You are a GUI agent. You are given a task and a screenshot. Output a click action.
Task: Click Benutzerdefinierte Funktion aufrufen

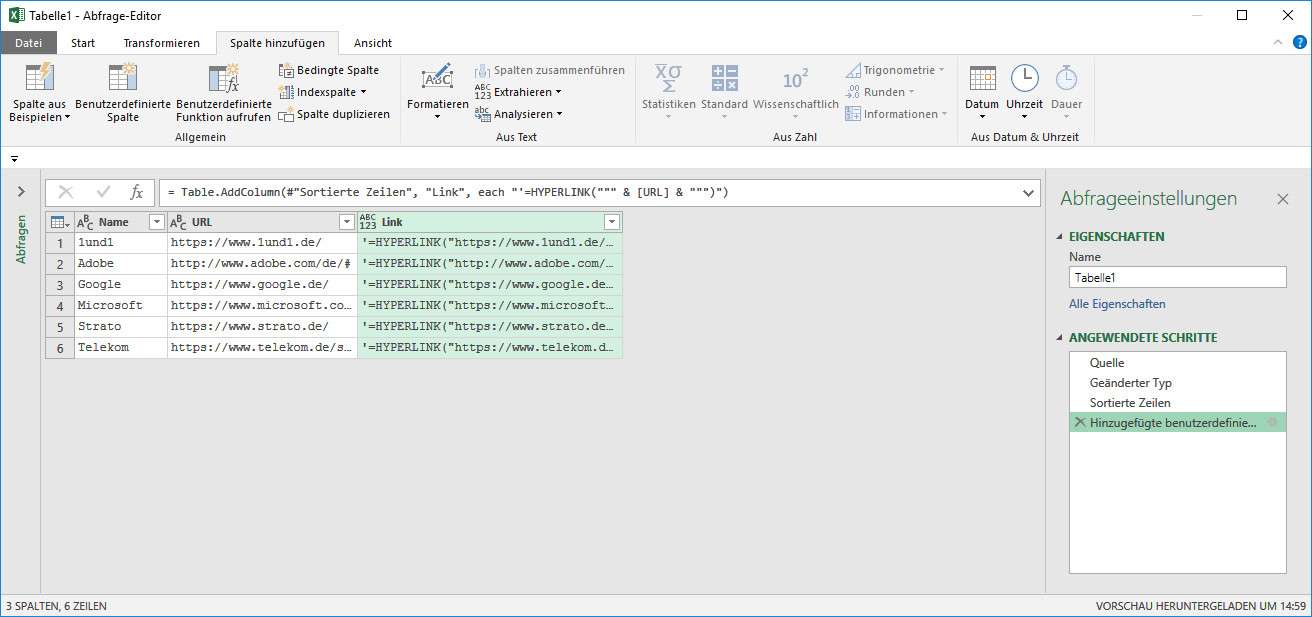click(224, 93)
